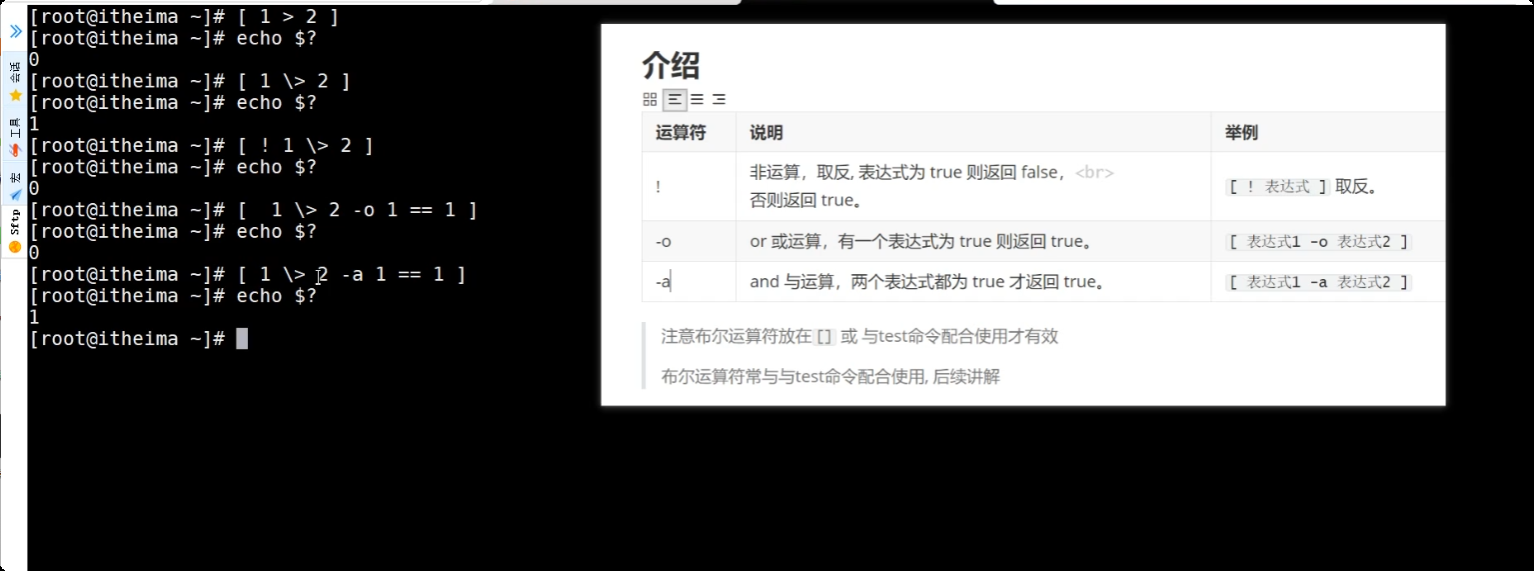The height and width of the screenshot is (571, 1534).
Task: Click the '-a' operator cell
Action: point(689,282)
